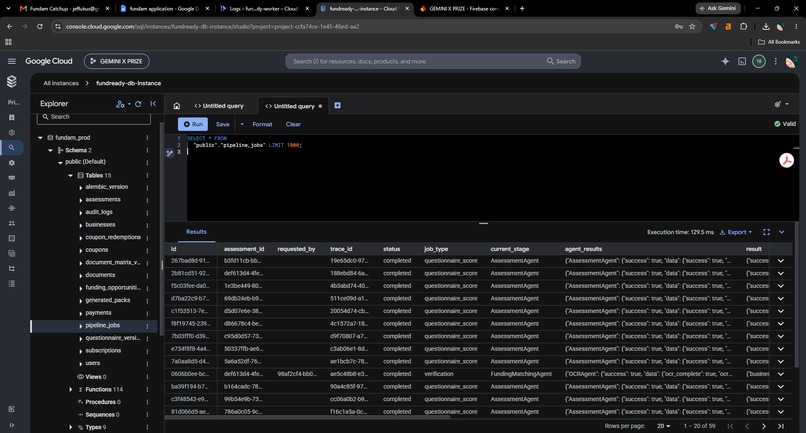Click the FundingMatchingAgent stage cell
Viewport: 806px width, 433px height.
521,374
